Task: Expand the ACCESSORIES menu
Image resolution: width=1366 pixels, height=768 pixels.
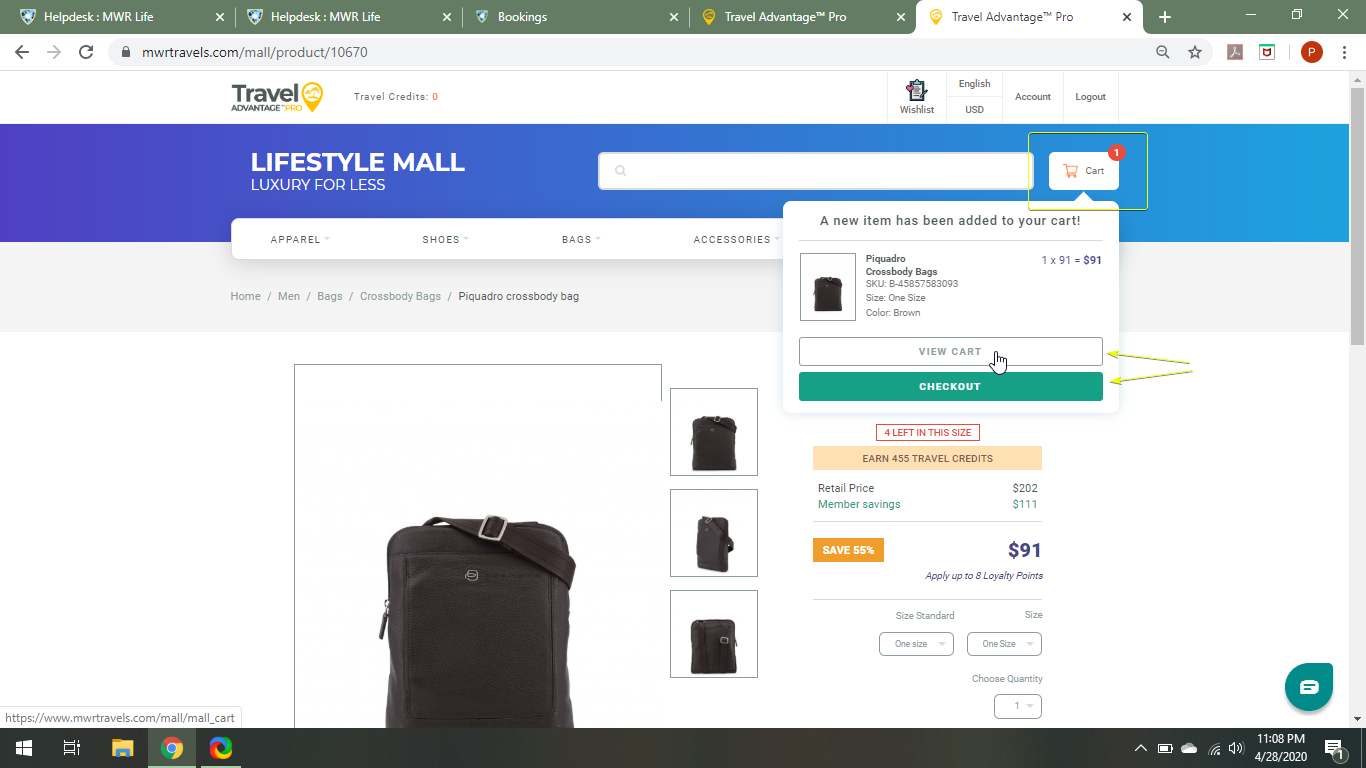Action: click(736, 239)
